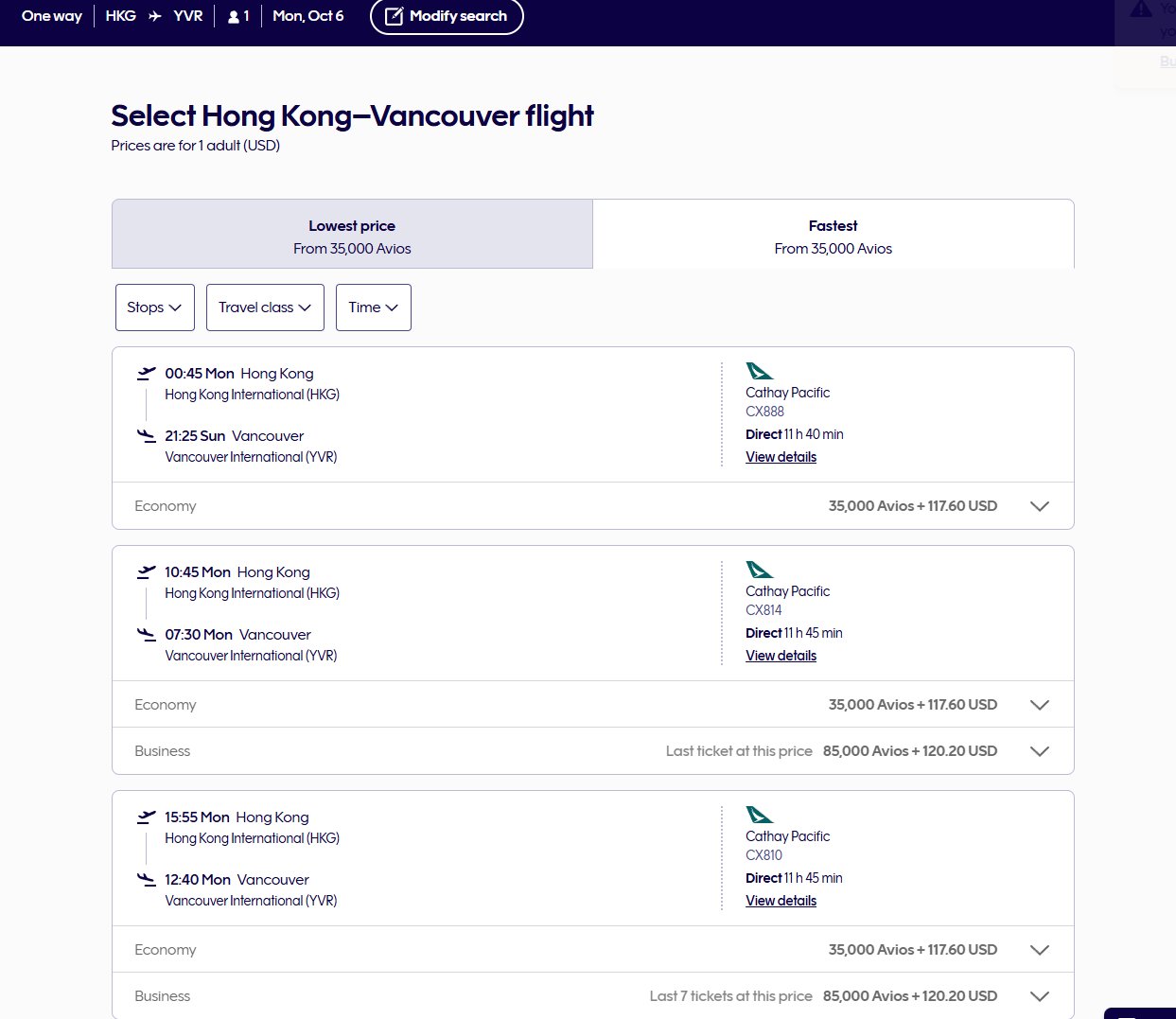Open View details for flight CX888
The width and height of the screenshot is (1176, 1019).
[x=781, y=457]
